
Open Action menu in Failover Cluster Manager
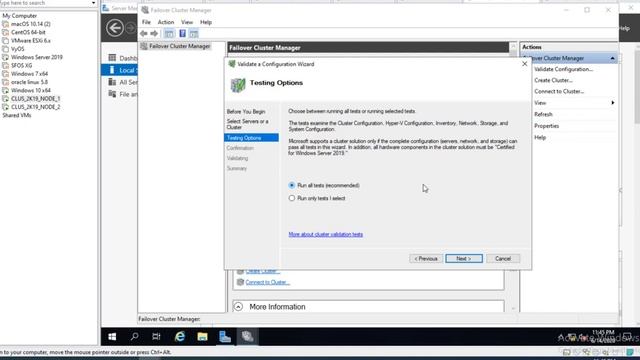(x=166, y=22)
